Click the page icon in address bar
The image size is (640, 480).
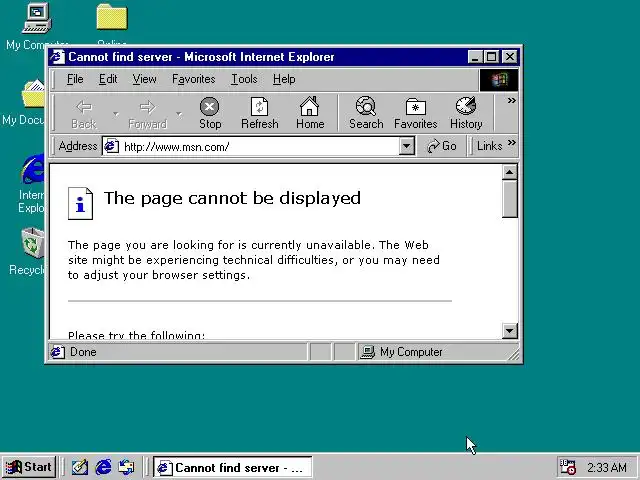111,146
